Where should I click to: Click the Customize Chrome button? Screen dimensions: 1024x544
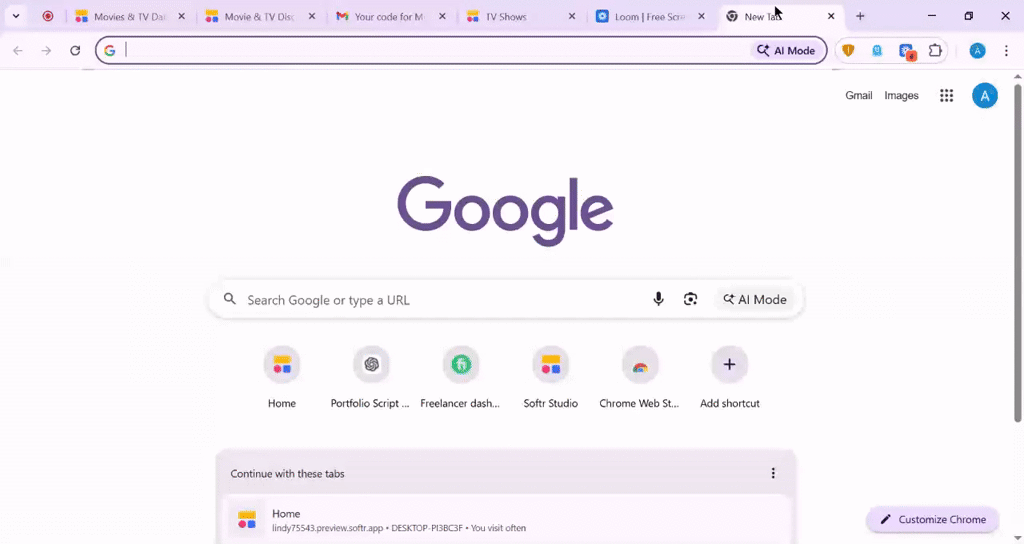pyautogui.click(x=933, y=519)
